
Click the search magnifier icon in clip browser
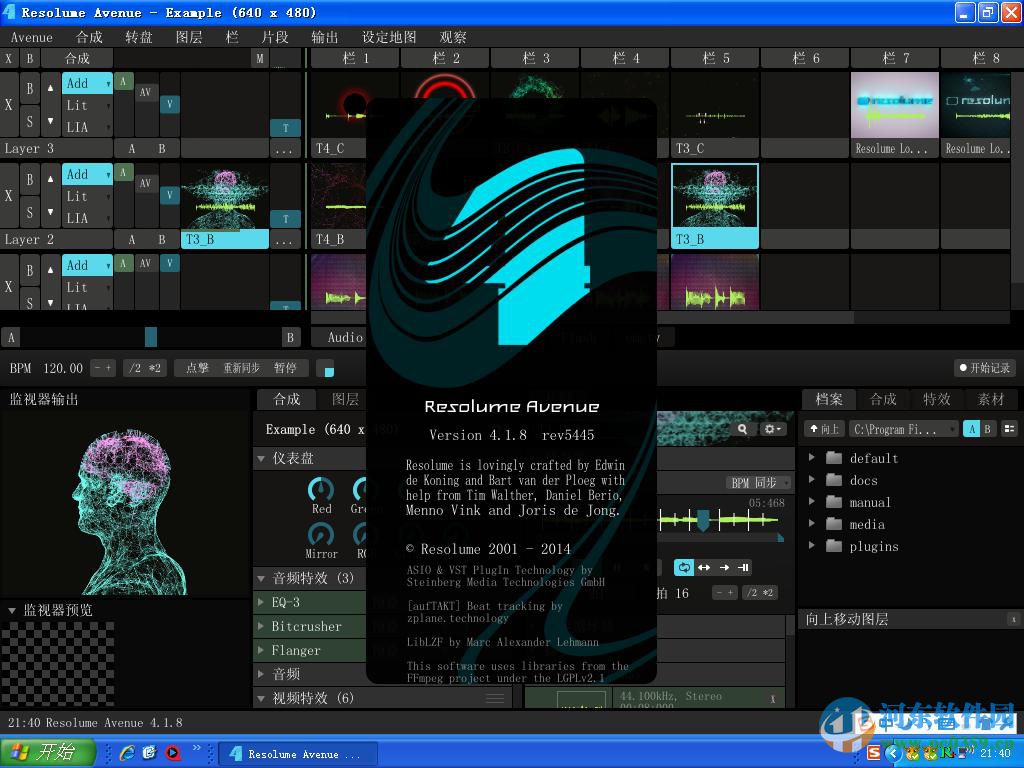point(742,428)
